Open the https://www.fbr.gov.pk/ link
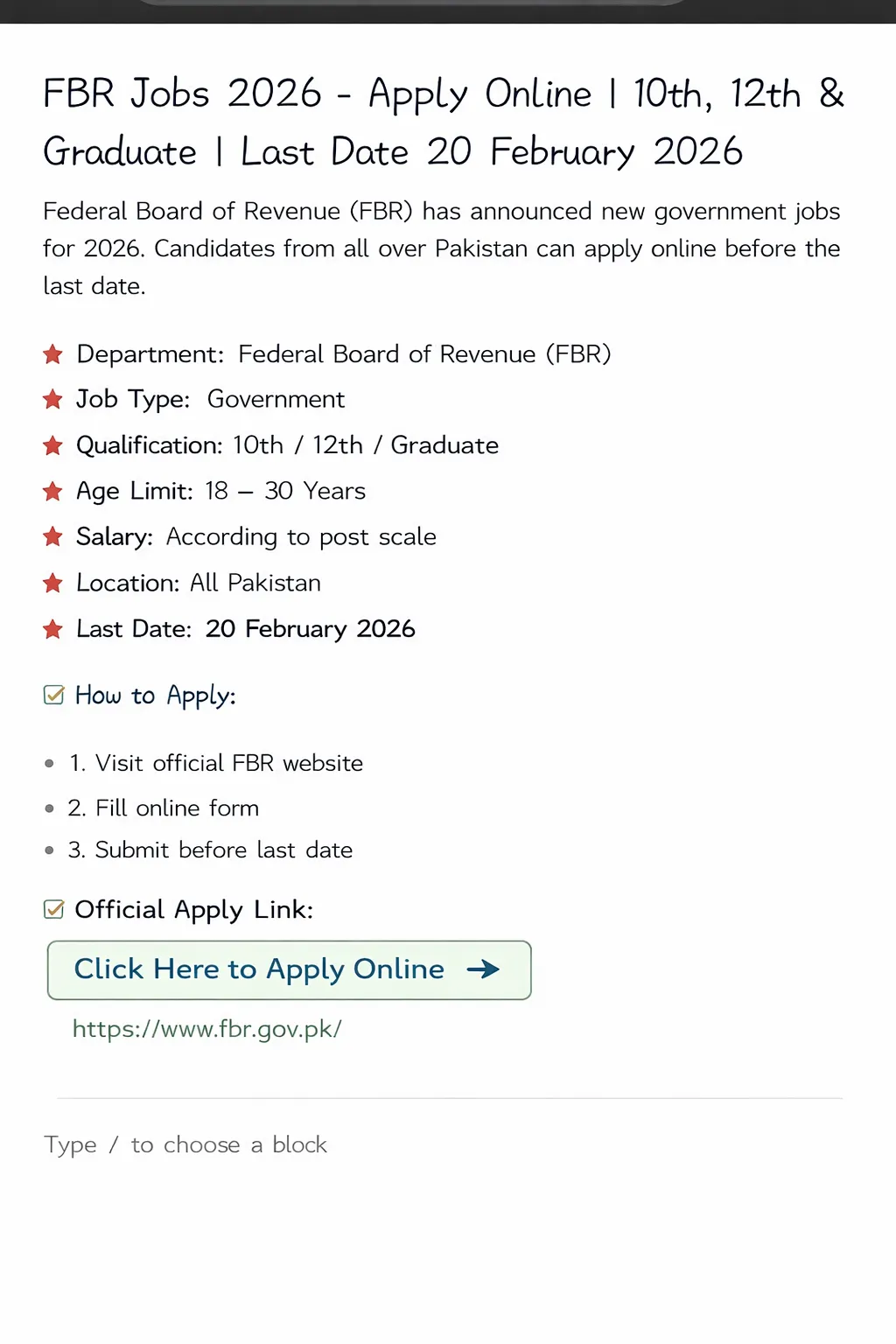Viewport: 896px width, 1344px height. [x=206, y=1029]
